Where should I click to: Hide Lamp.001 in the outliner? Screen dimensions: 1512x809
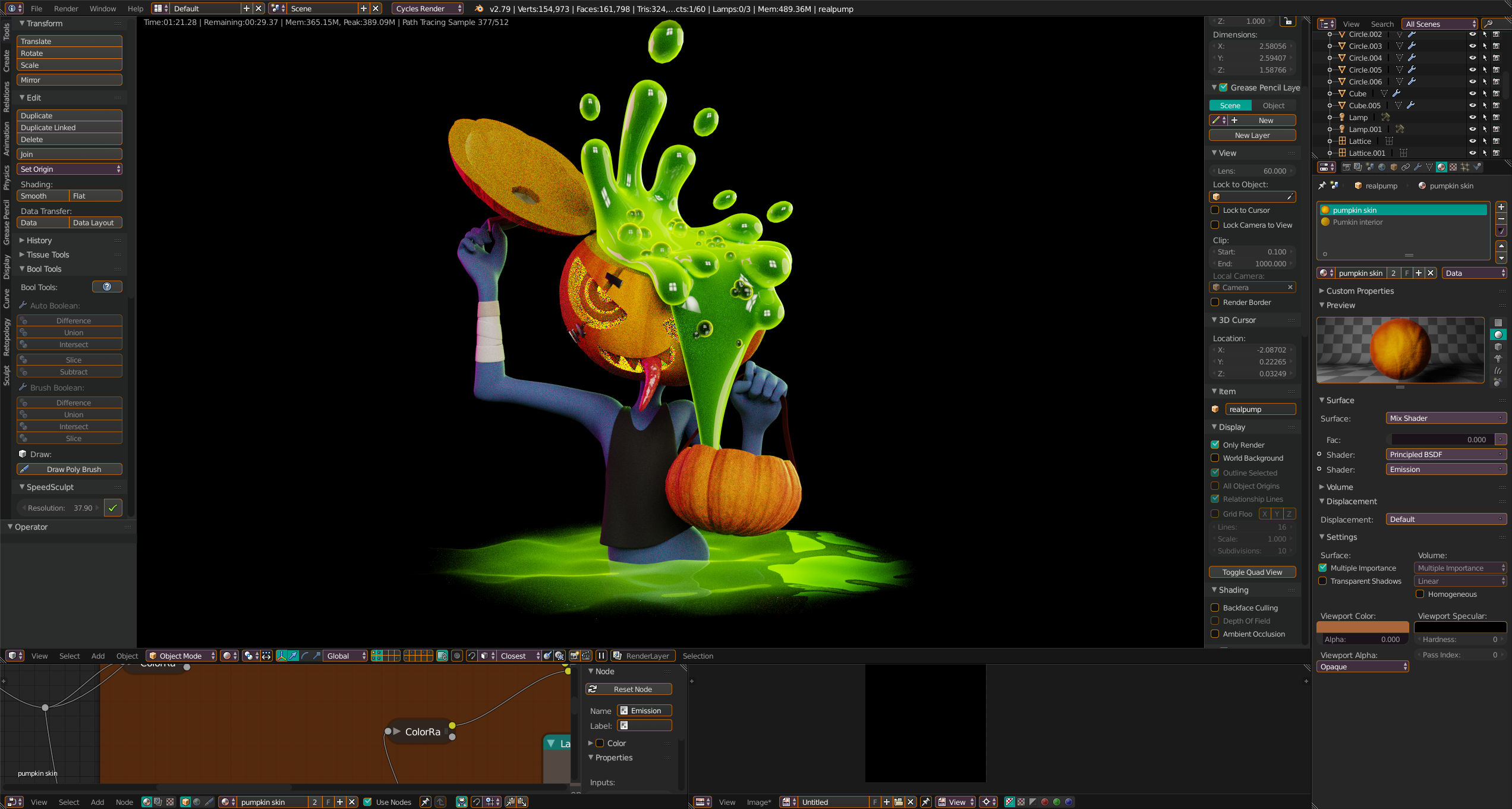click(x=1472, y=129)
